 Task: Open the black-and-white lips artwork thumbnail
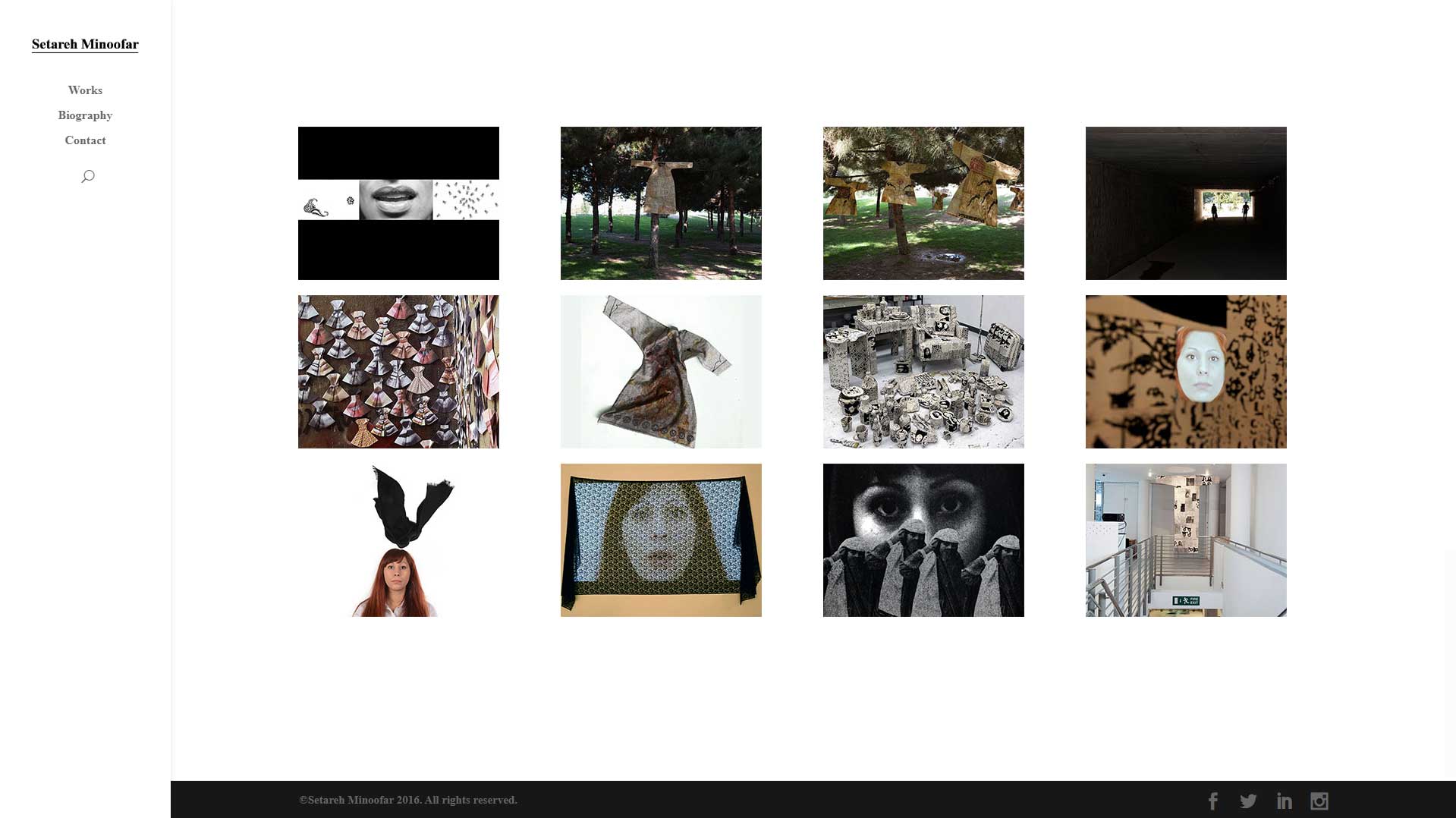(398, 203)
